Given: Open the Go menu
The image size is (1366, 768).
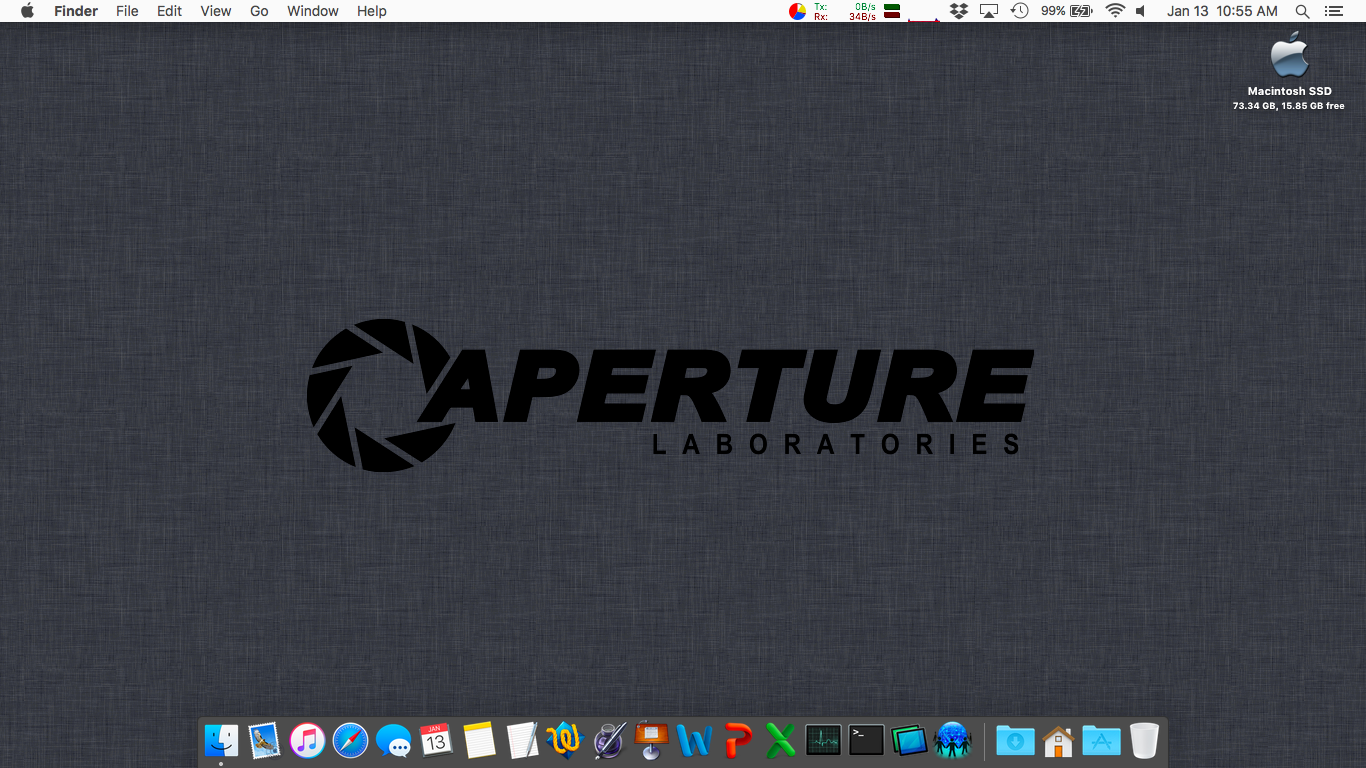Looking at the screenshot, I should point(259,11).
